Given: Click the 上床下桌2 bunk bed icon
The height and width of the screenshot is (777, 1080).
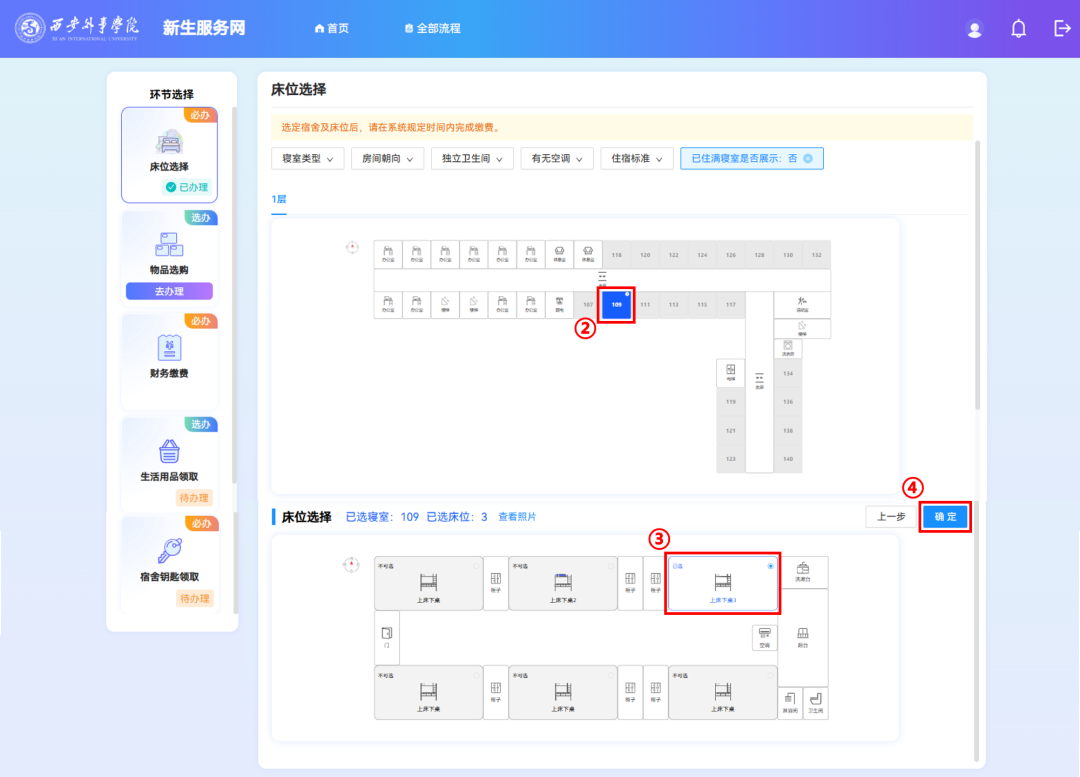Looking at the screenshot, I should tap(563, 583).
